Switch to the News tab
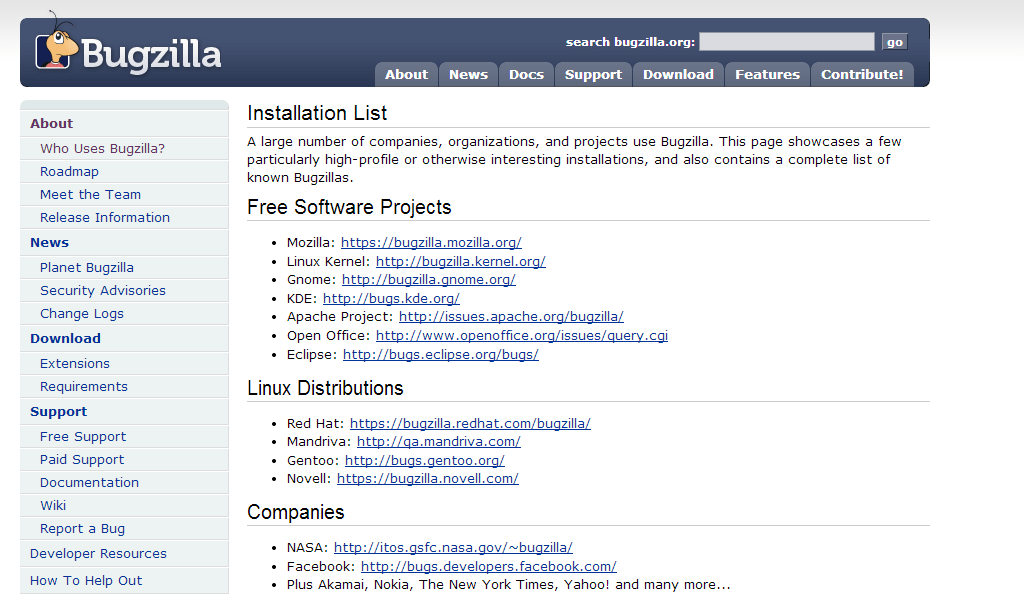 point(468,75)
